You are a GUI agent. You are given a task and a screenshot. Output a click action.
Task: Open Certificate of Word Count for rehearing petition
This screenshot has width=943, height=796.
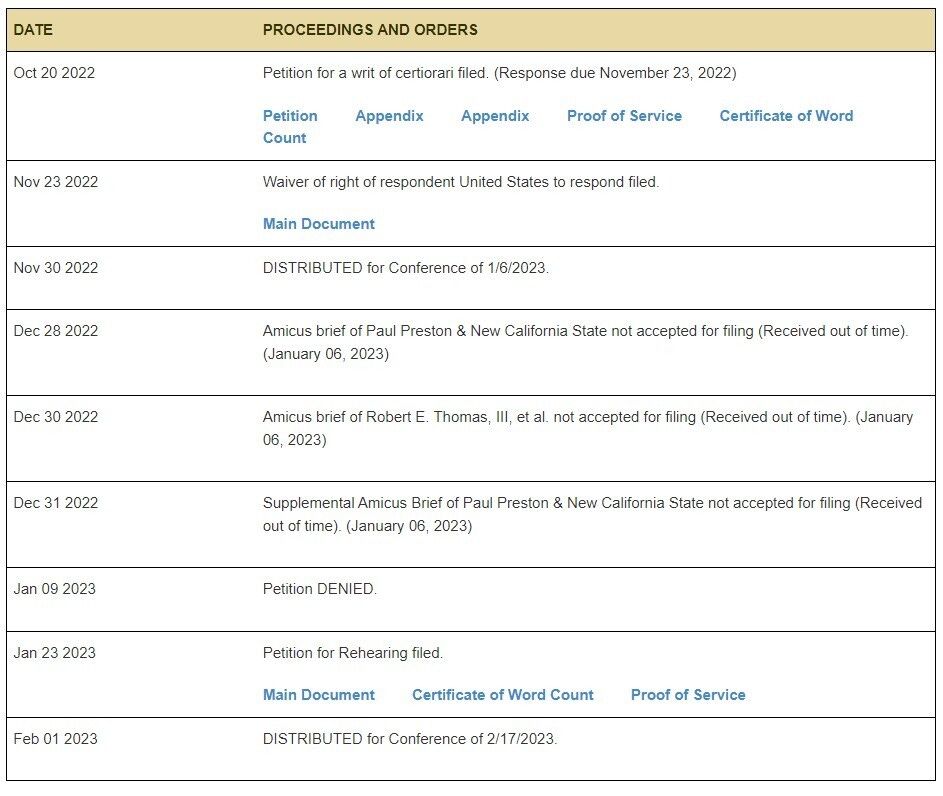pos(503,694)
